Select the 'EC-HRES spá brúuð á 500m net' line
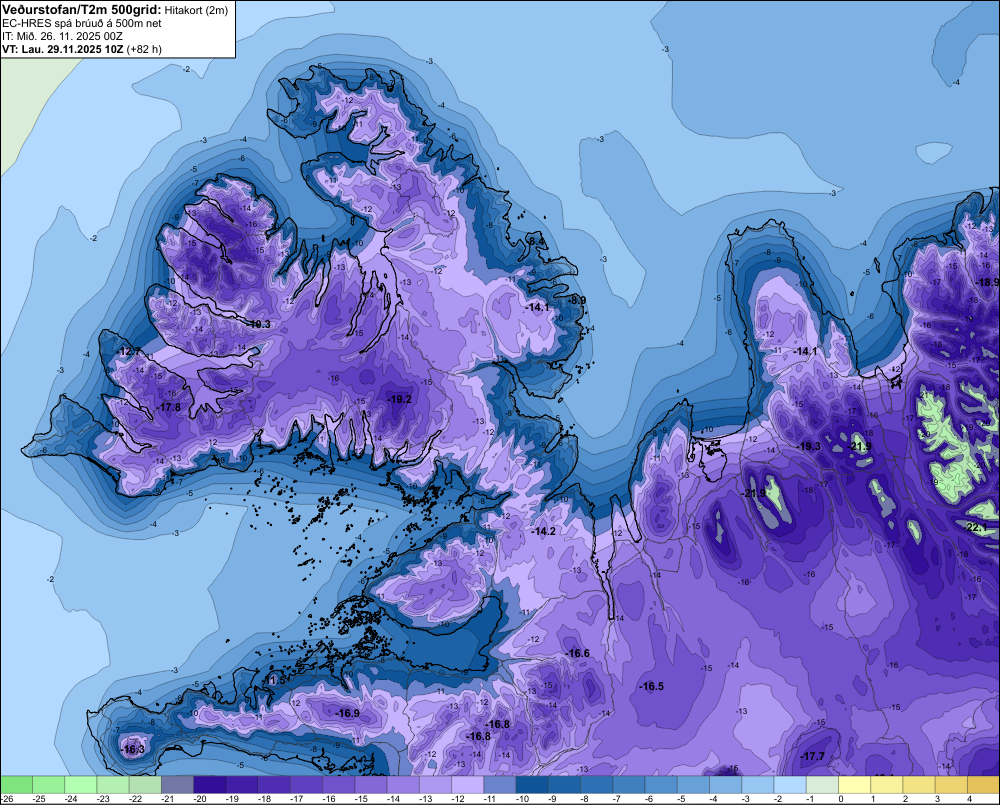The height and width of the screenshot is (805, 1000). pyautogui.click(x=82, y=23)
